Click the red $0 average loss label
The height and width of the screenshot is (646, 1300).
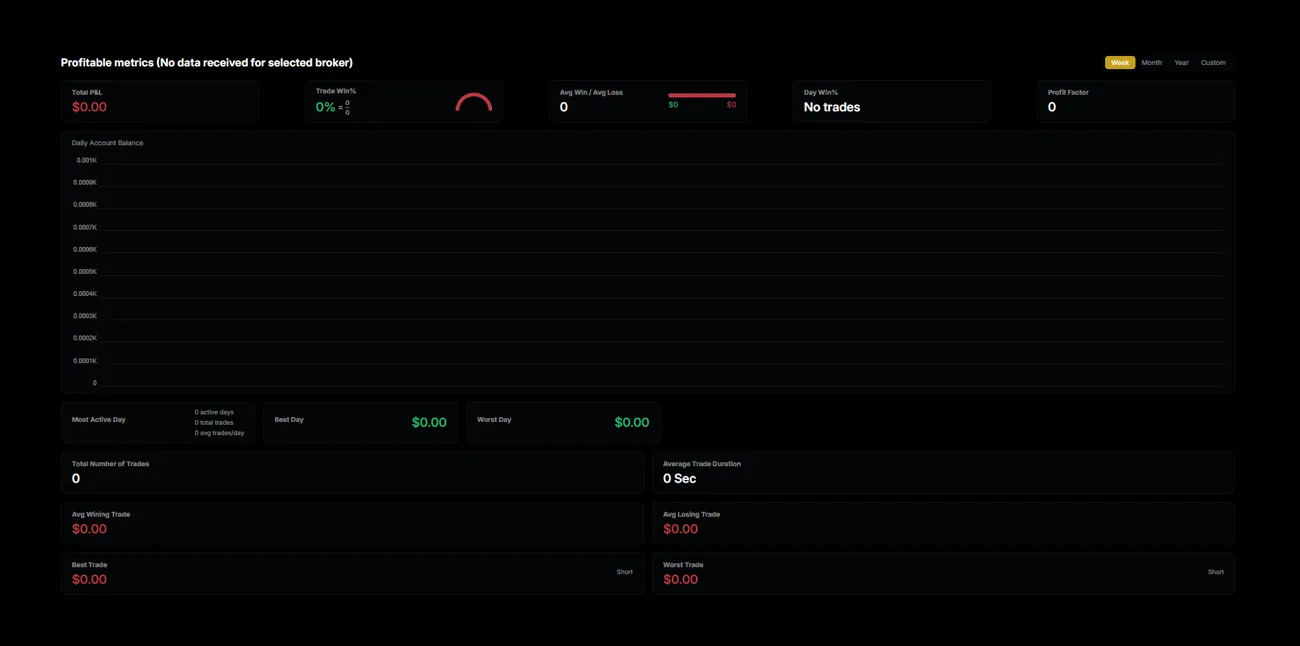[x=731, y=105]
